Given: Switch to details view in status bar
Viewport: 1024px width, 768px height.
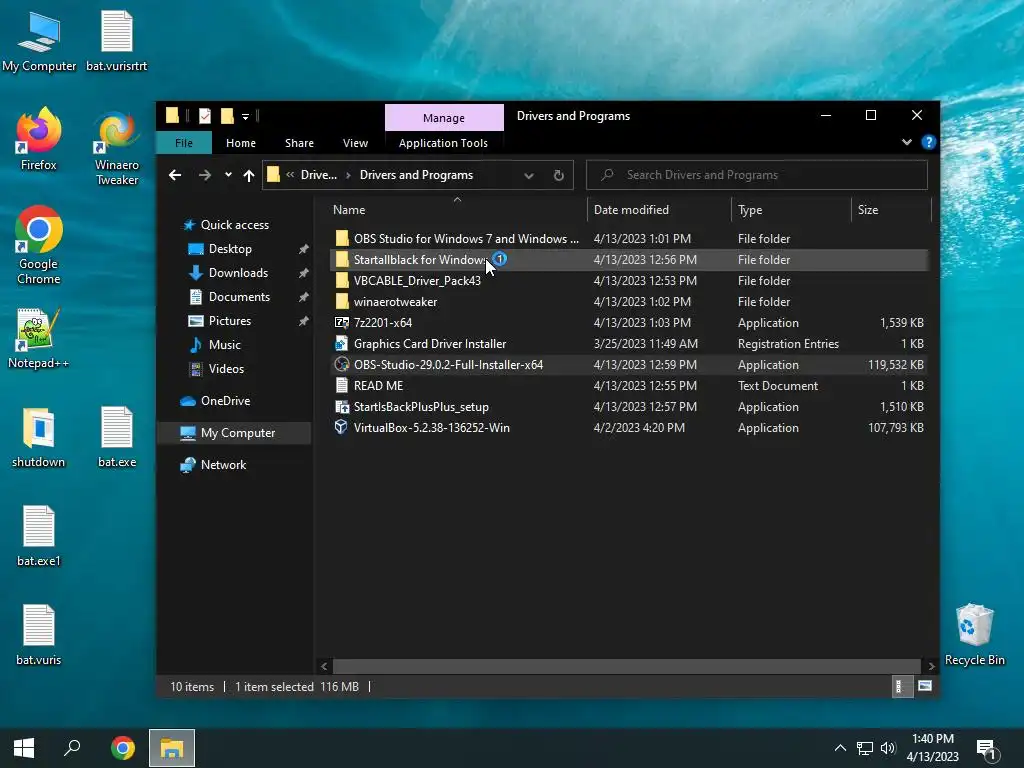Looking at the screenshot, I should pos(902,686).
